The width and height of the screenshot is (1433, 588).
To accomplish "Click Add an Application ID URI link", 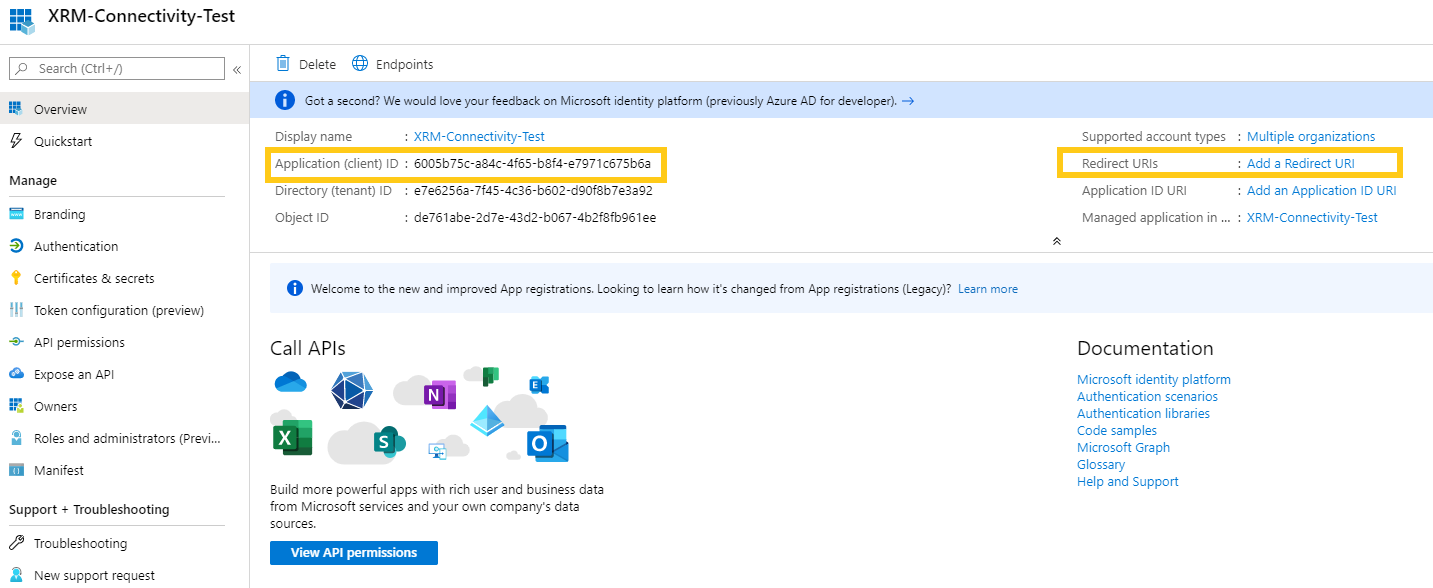I will coord(1321,190).
